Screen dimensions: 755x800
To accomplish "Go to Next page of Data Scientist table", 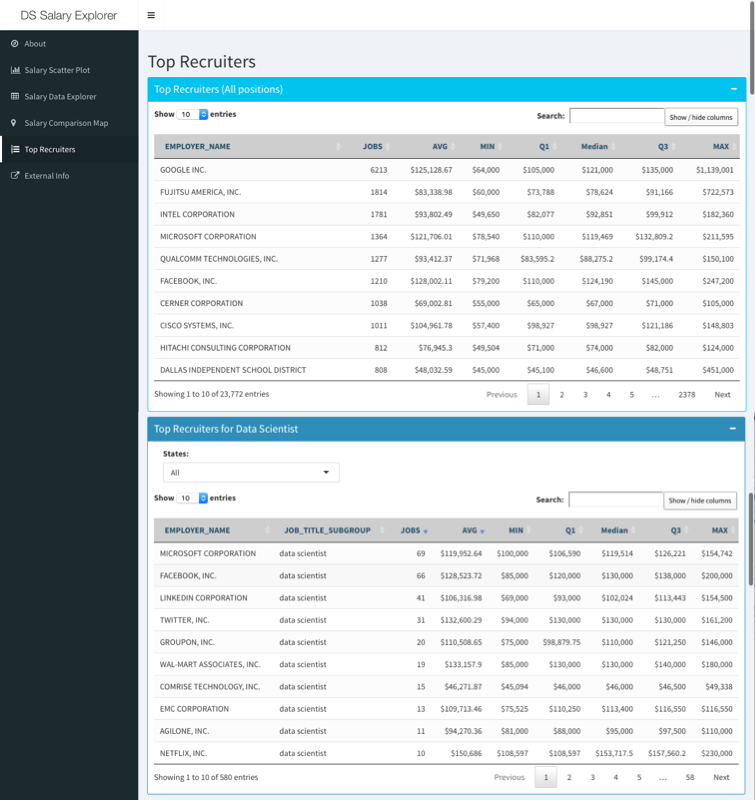I will [x=721, y=777].
